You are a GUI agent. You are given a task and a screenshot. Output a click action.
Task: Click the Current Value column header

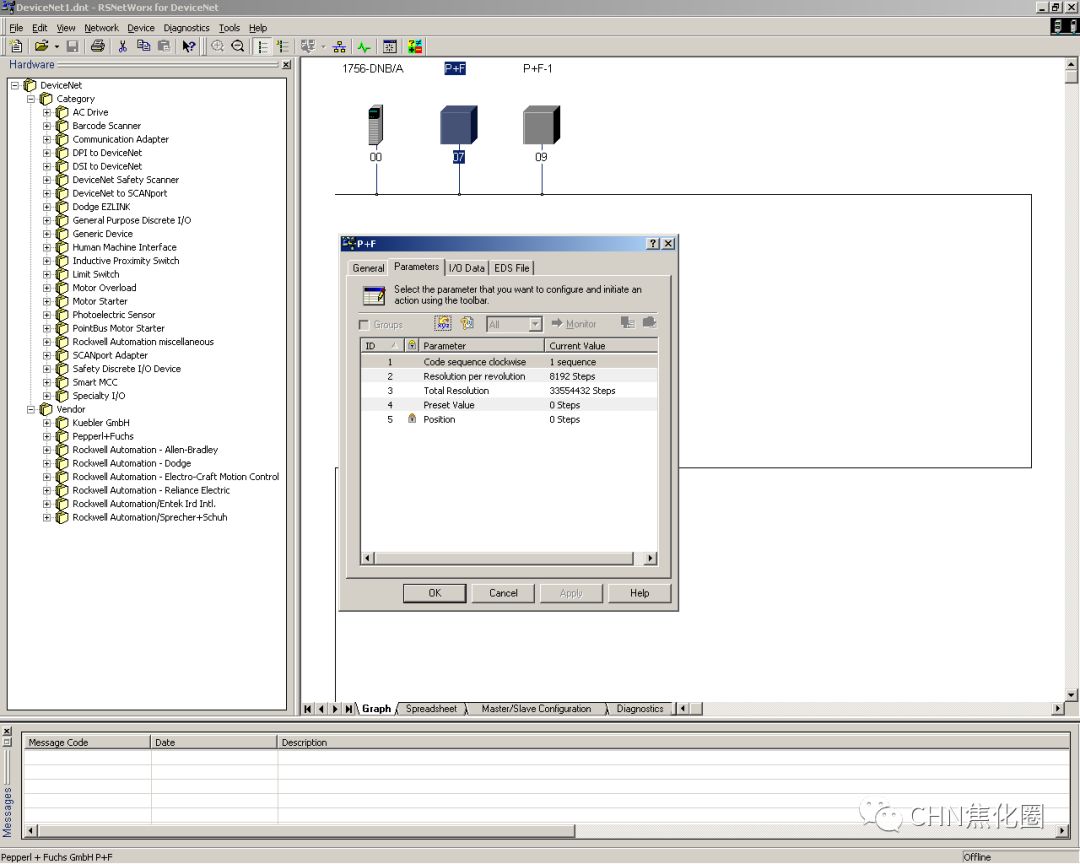601,345
